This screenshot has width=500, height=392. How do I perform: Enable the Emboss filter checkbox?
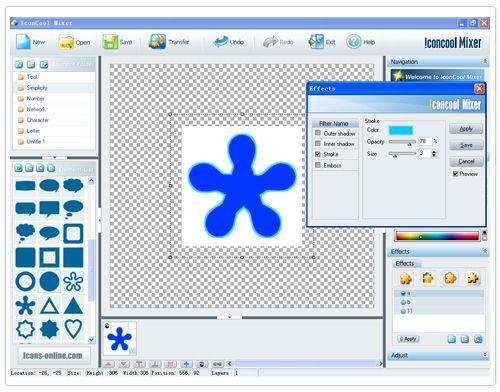pos(318,165)
